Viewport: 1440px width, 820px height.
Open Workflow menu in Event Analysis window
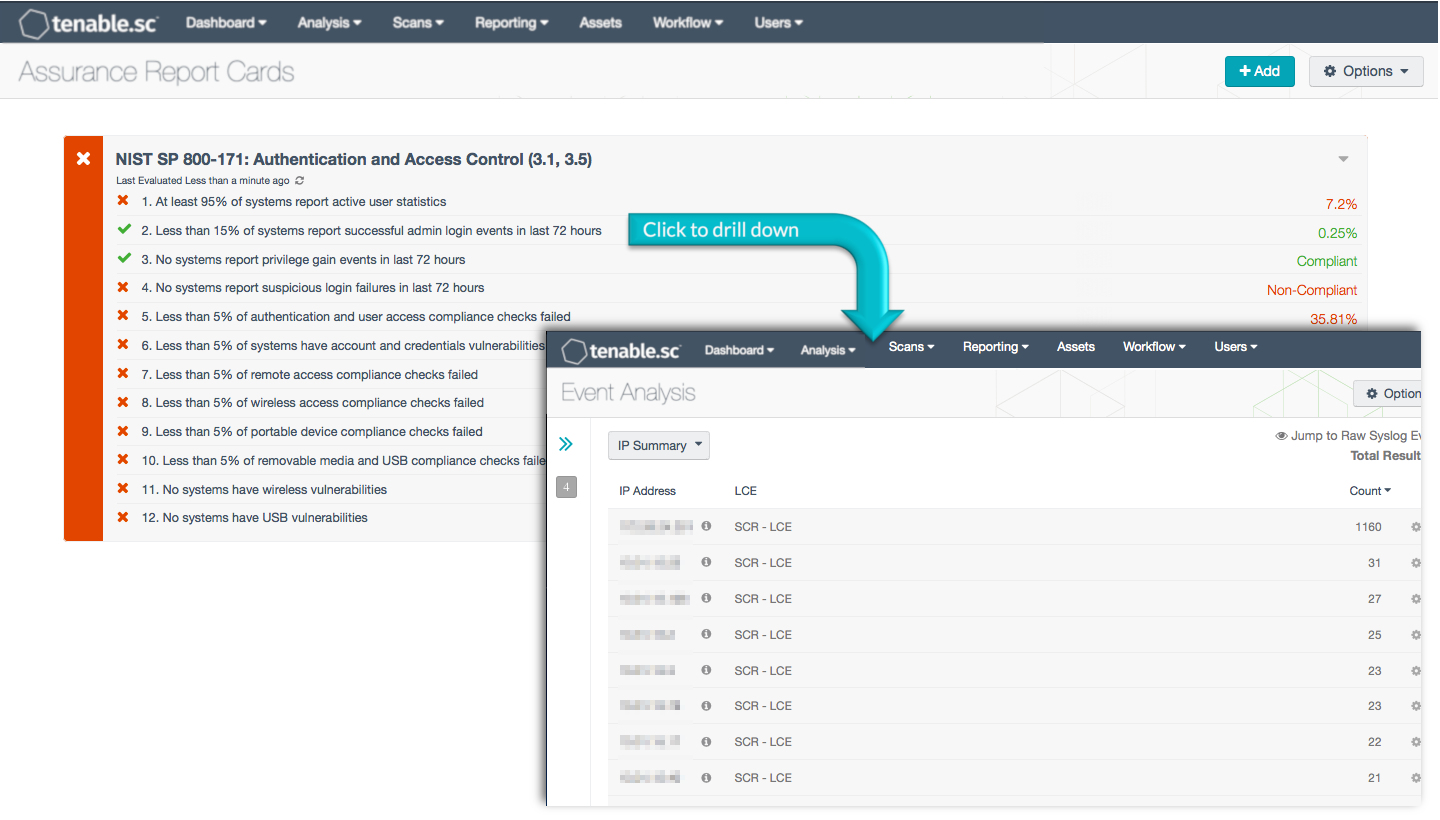coord(1154,347)
